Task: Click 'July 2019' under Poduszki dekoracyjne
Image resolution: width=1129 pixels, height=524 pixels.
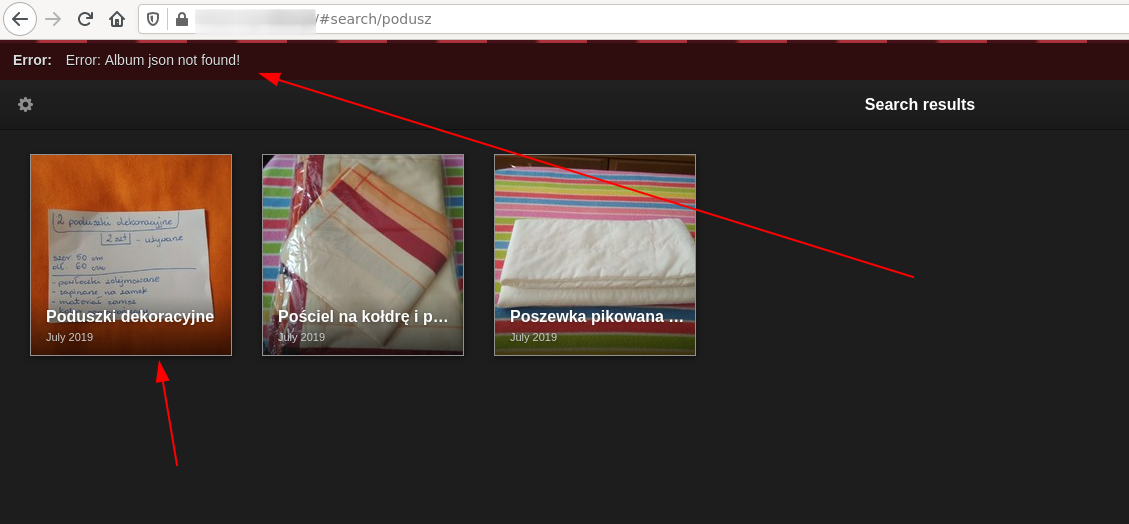Action: click(69, 337)
